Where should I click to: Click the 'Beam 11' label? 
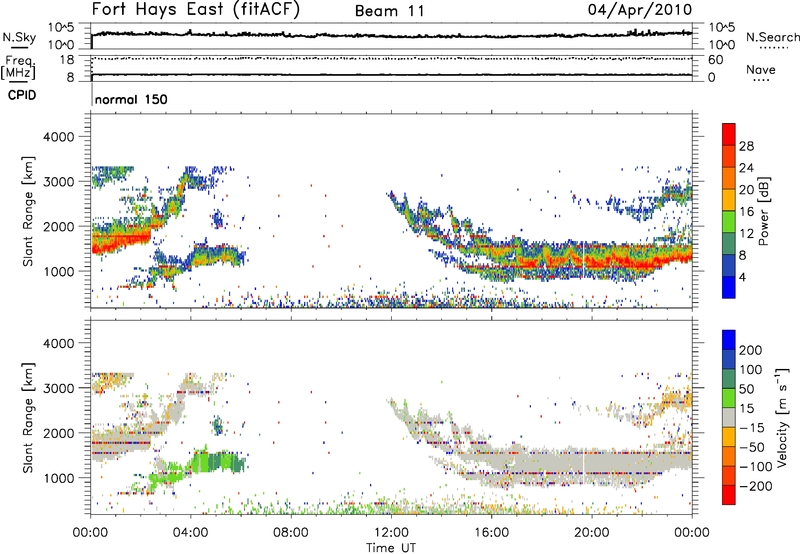pyautogui.click(x=389, y=11)
